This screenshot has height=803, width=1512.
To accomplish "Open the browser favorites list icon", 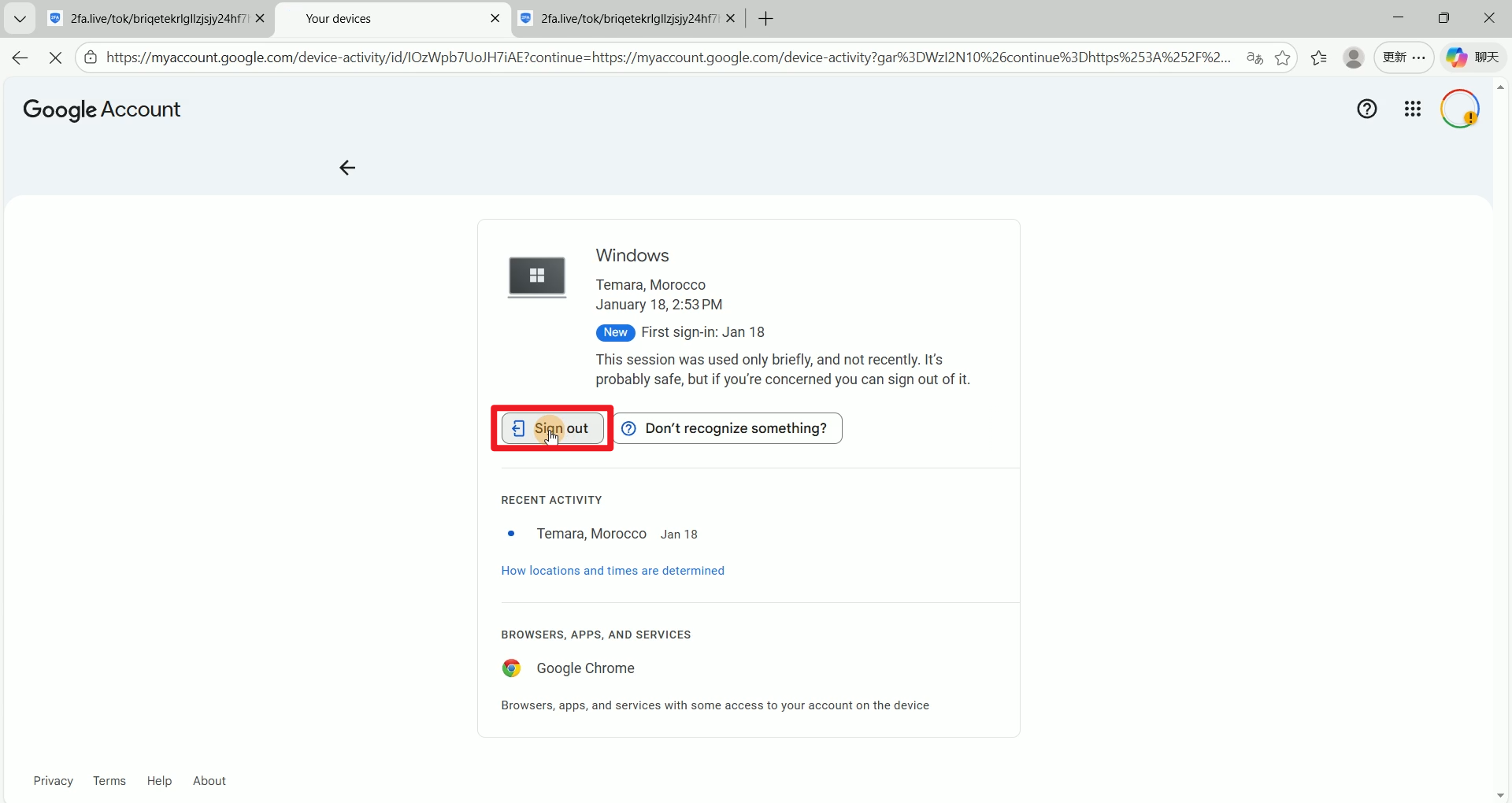I will pyautogui.click(x=1319, y=57).
